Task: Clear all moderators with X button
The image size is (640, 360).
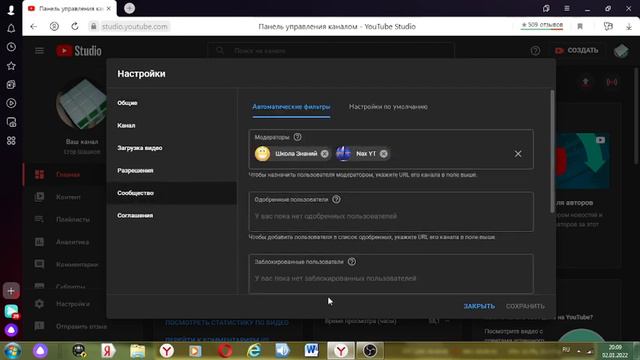Action: click(x=518, y=154)
